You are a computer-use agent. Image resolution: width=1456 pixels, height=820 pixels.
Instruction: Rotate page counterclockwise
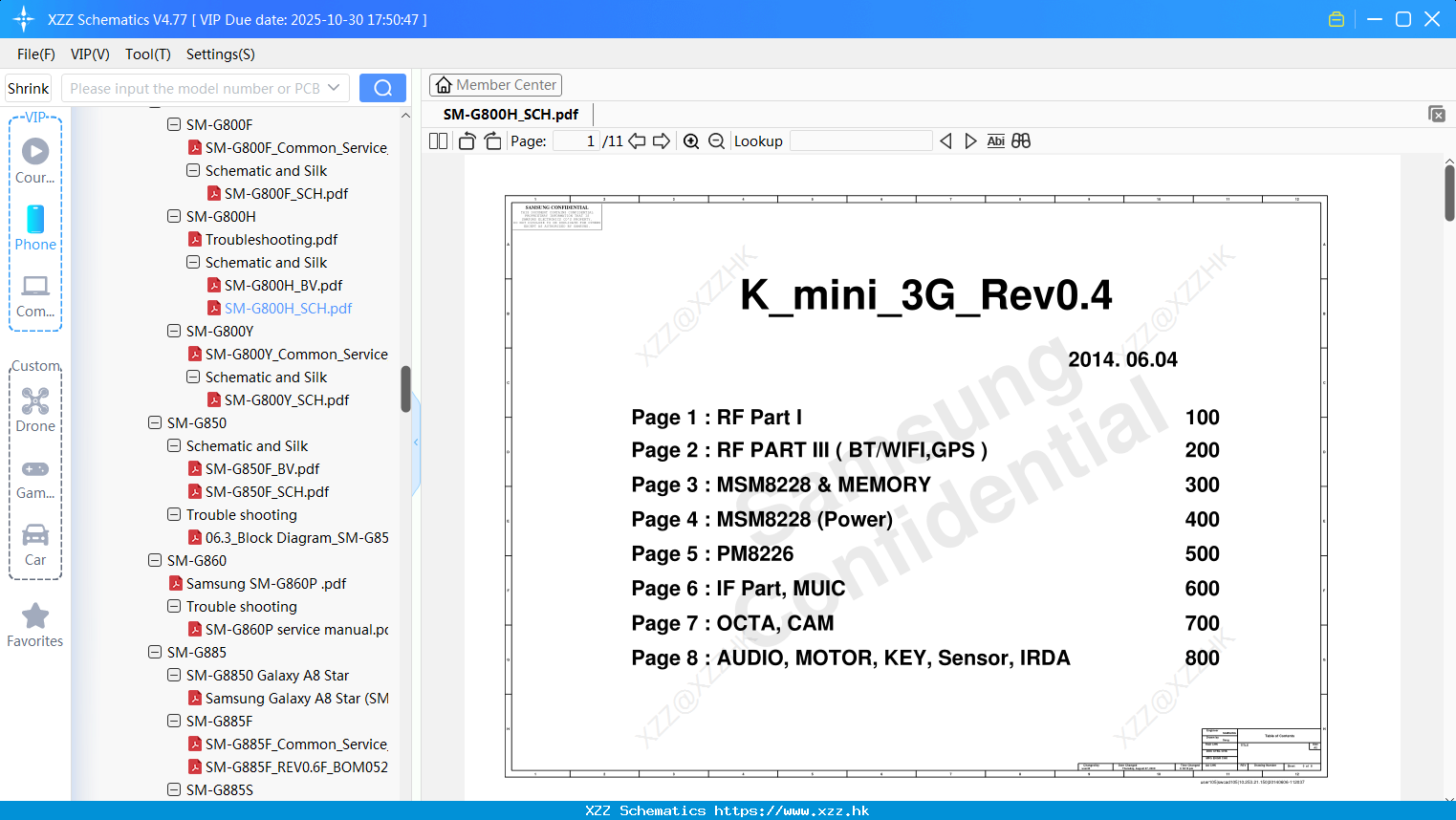(467, 140)
